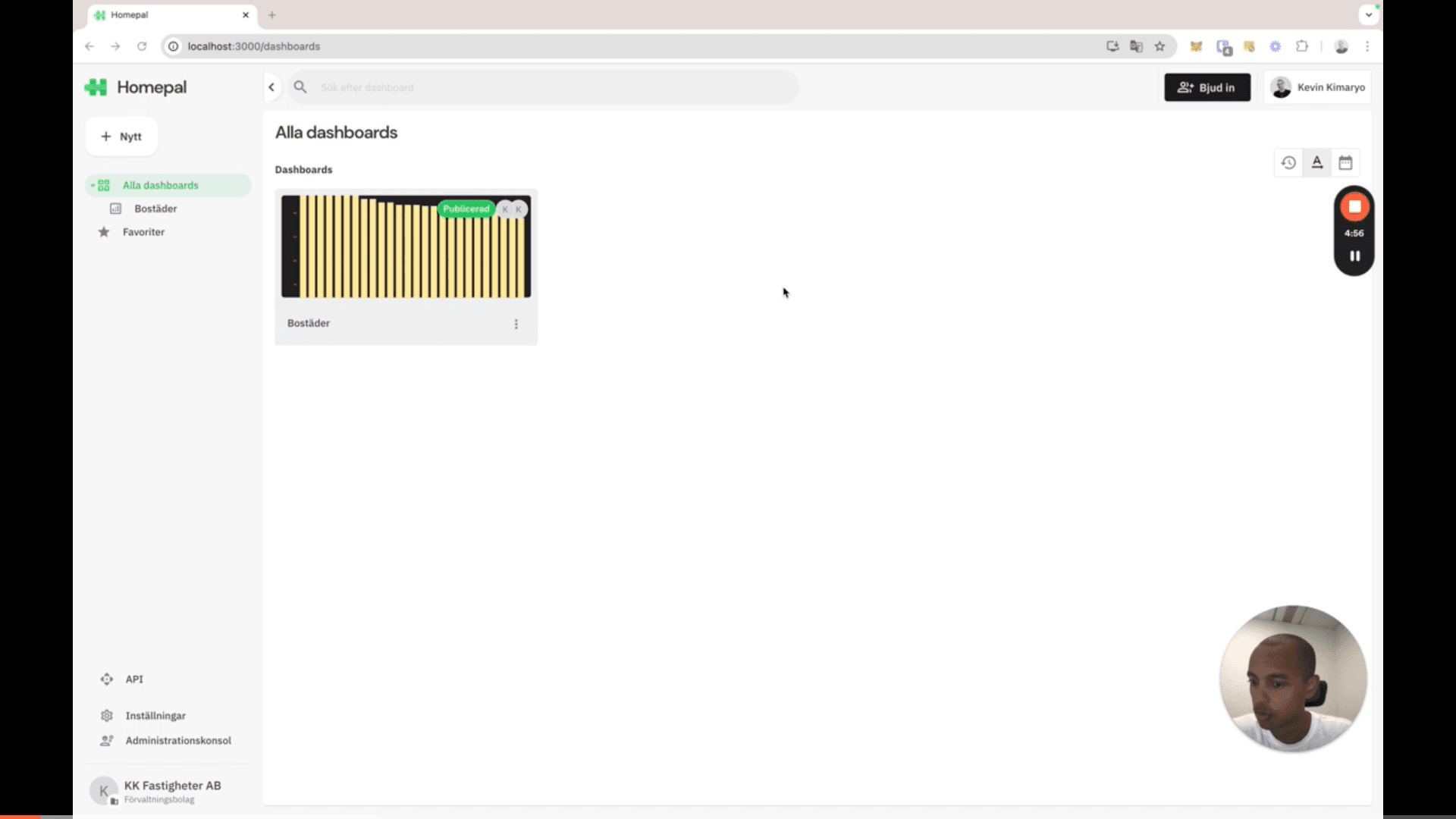The image size is (1456, 819).
Task: Reload the browser page
Action: point(142,46)
